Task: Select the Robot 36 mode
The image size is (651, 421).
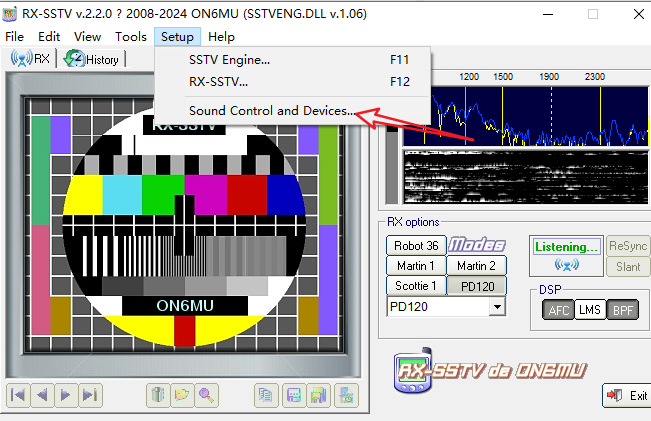Action: coord(416,246)
